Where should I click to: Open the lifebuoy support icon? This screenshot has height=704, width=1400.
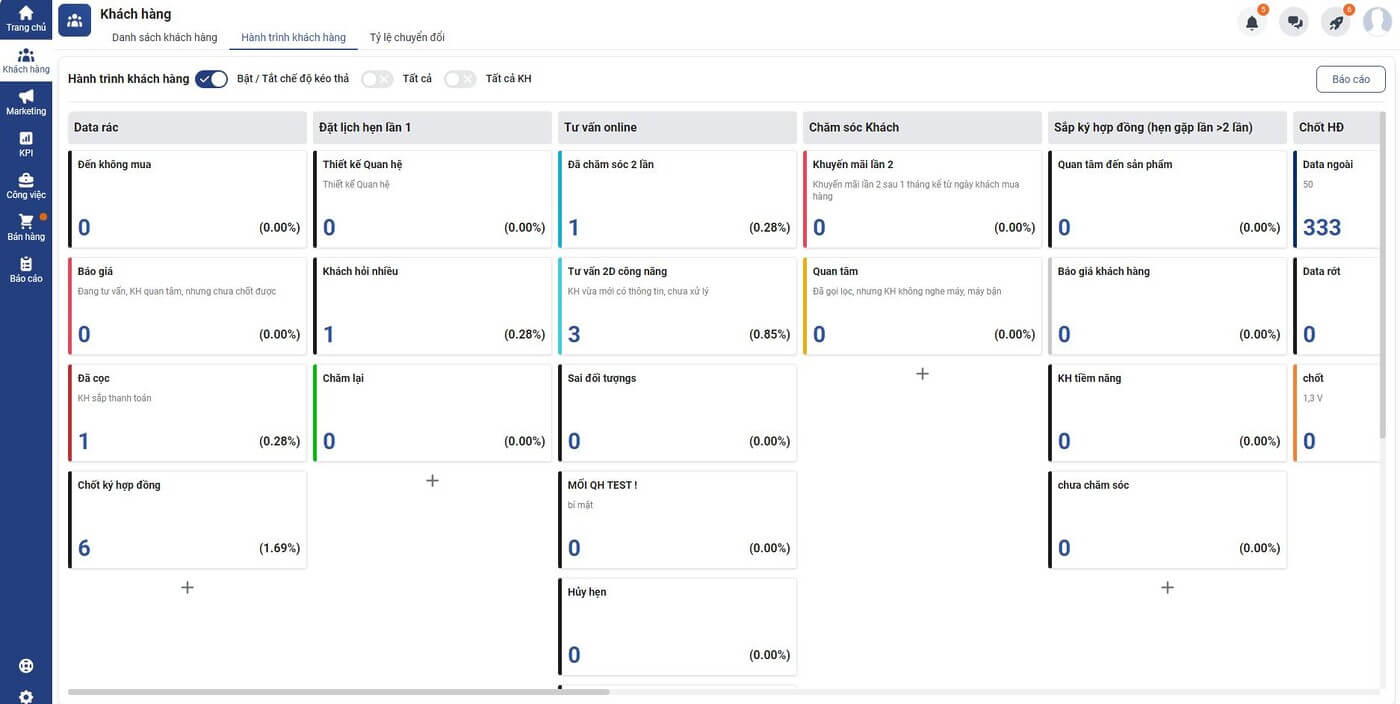tap(26, 666)
